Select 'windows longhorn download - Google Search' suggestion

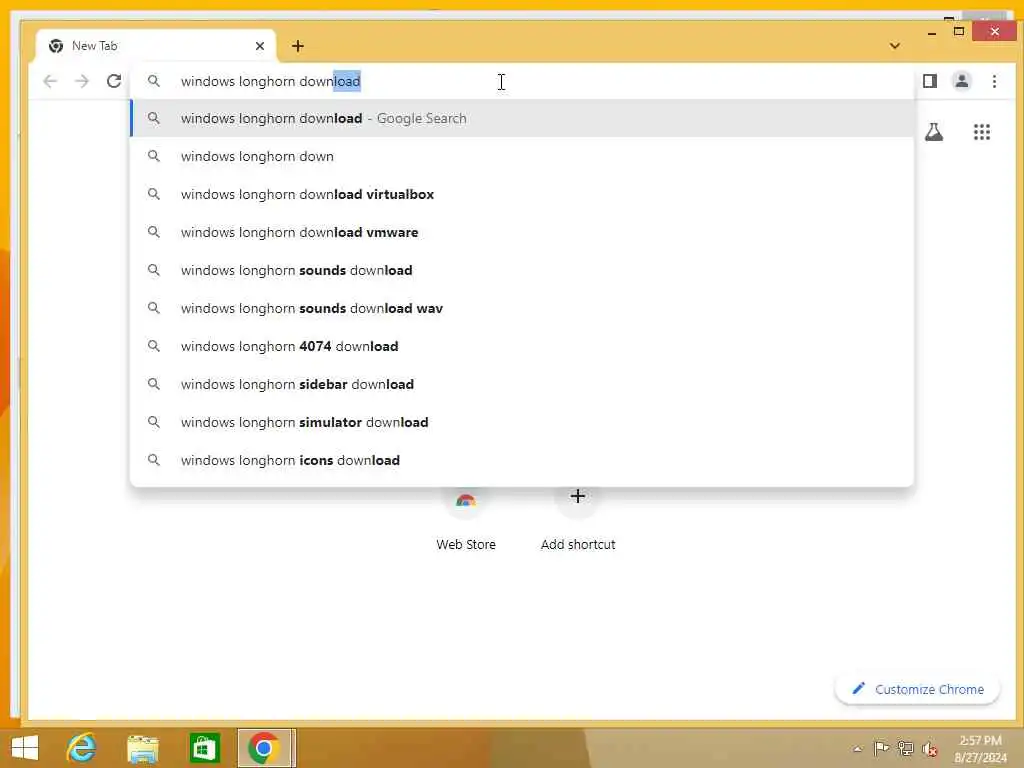pos(522,118)
